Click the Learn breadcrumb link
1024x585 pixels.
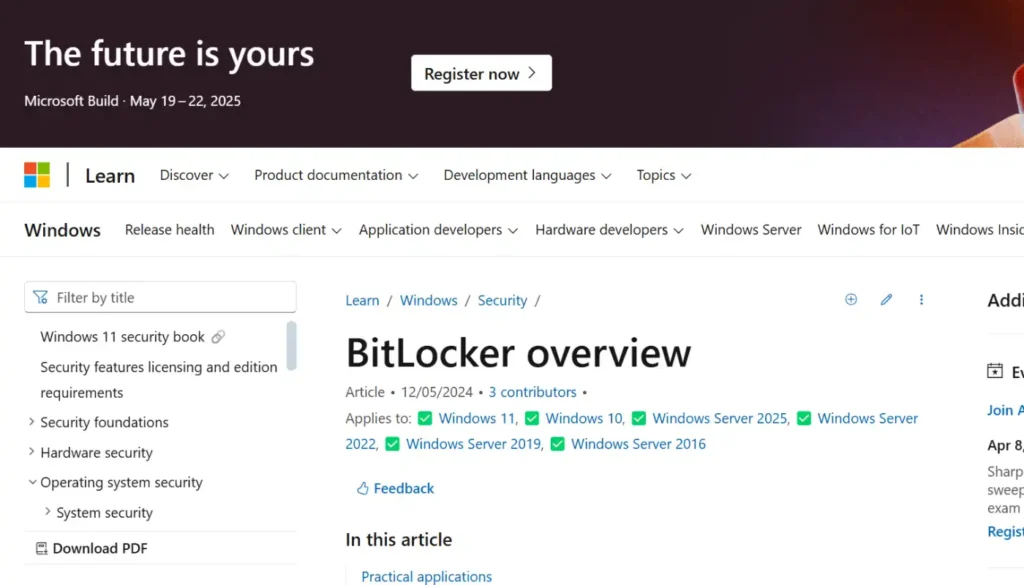[362, 300]
